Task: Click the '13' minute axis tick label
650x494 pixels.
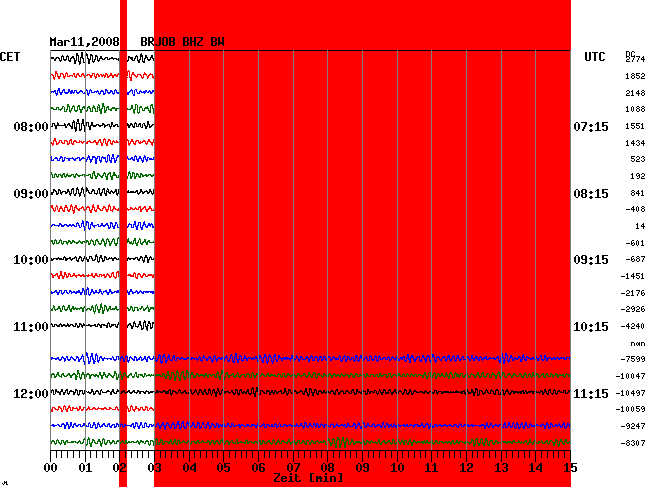Action: [501, 468]
